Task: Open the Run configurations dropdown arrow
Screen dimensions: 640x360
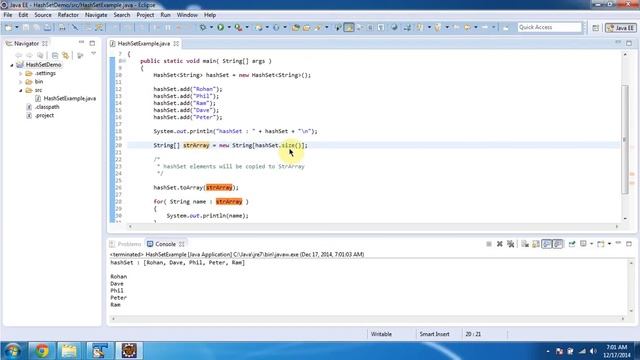Action: [229, 27]
